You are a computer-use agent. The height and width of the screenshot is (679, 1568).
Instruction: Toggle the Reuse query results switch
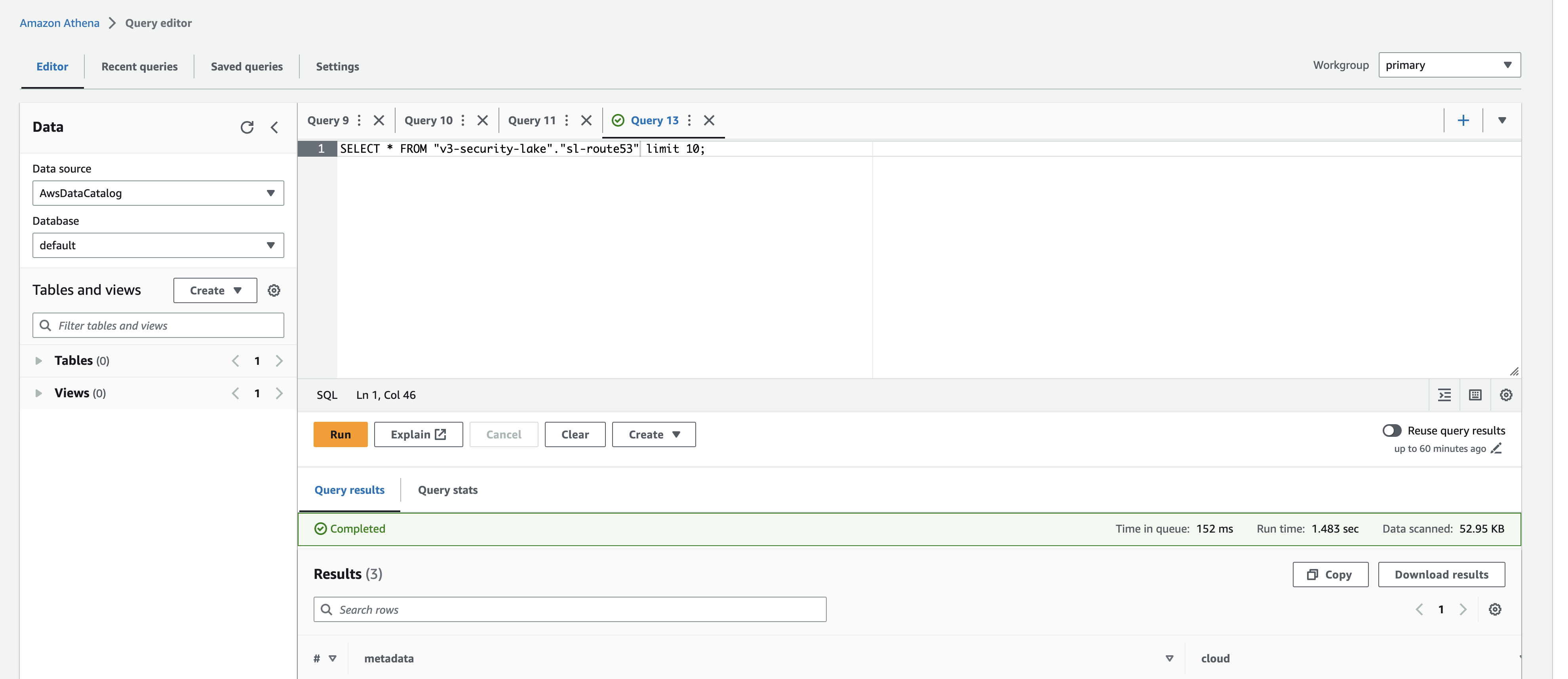tap(1392, 430)
